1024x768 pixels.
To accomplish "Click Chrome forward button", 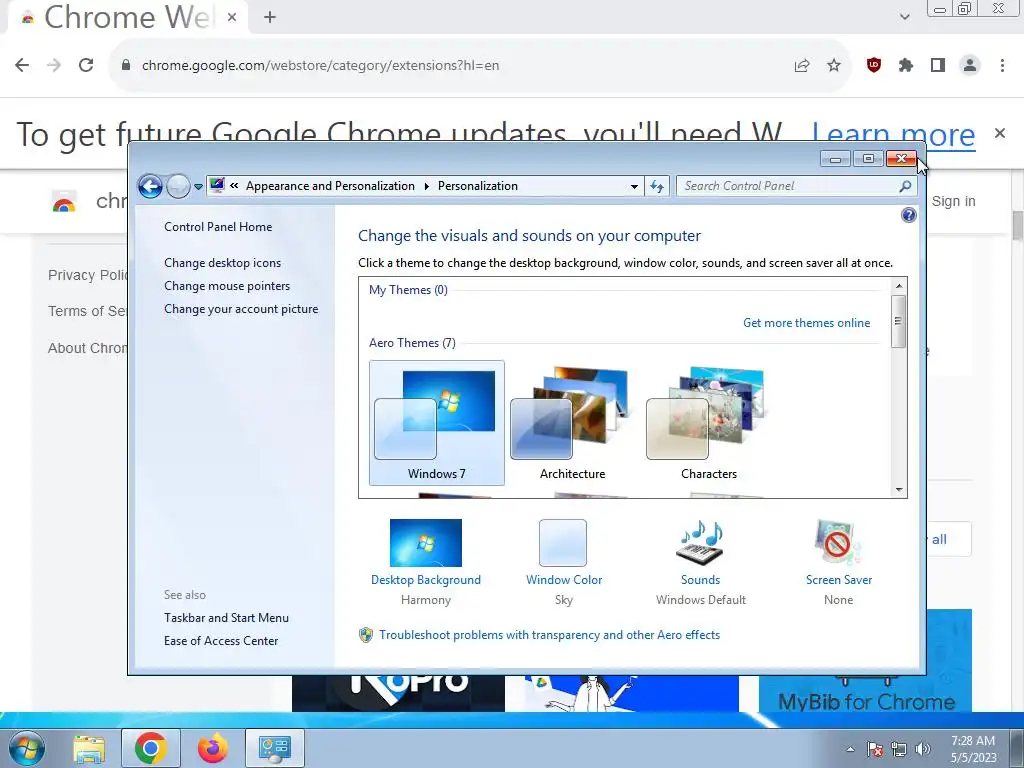I will tap(54, 65).
